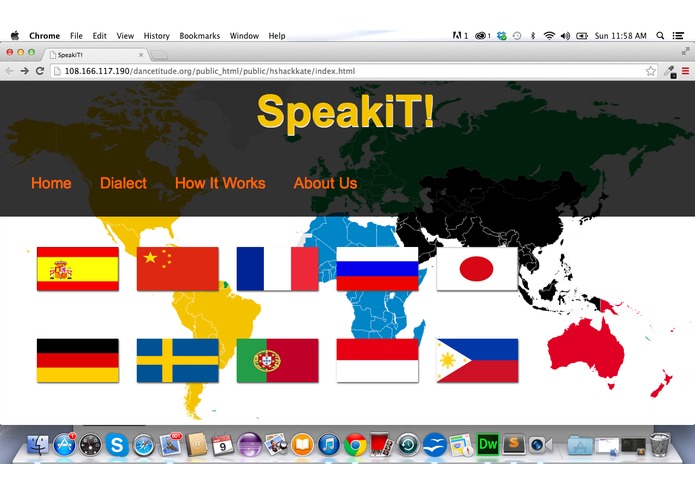Select the China flag
Viewport: 695px width, 494px height.
tap(177, 269)
